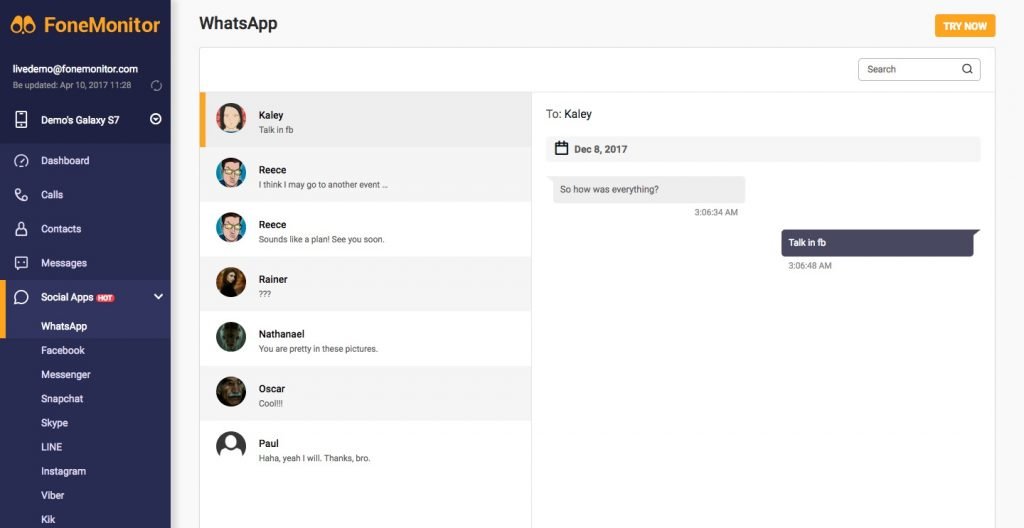This screenshot has width=1024, height=528.
Task: Click the 'Dec 8, 2017' date label
Action: (x=600, y=149)
